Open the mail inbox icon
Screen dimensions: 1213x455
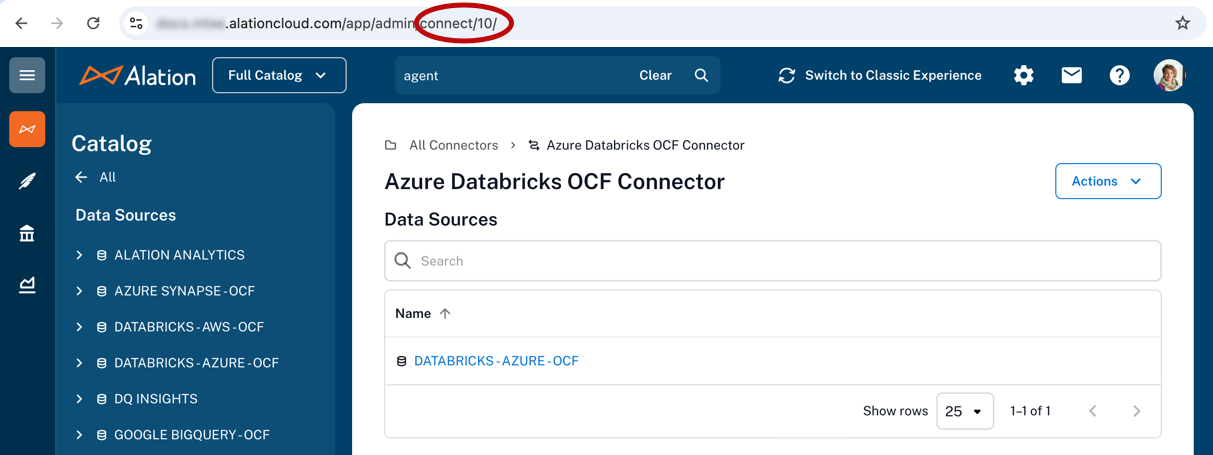[x=1071, y=75]
